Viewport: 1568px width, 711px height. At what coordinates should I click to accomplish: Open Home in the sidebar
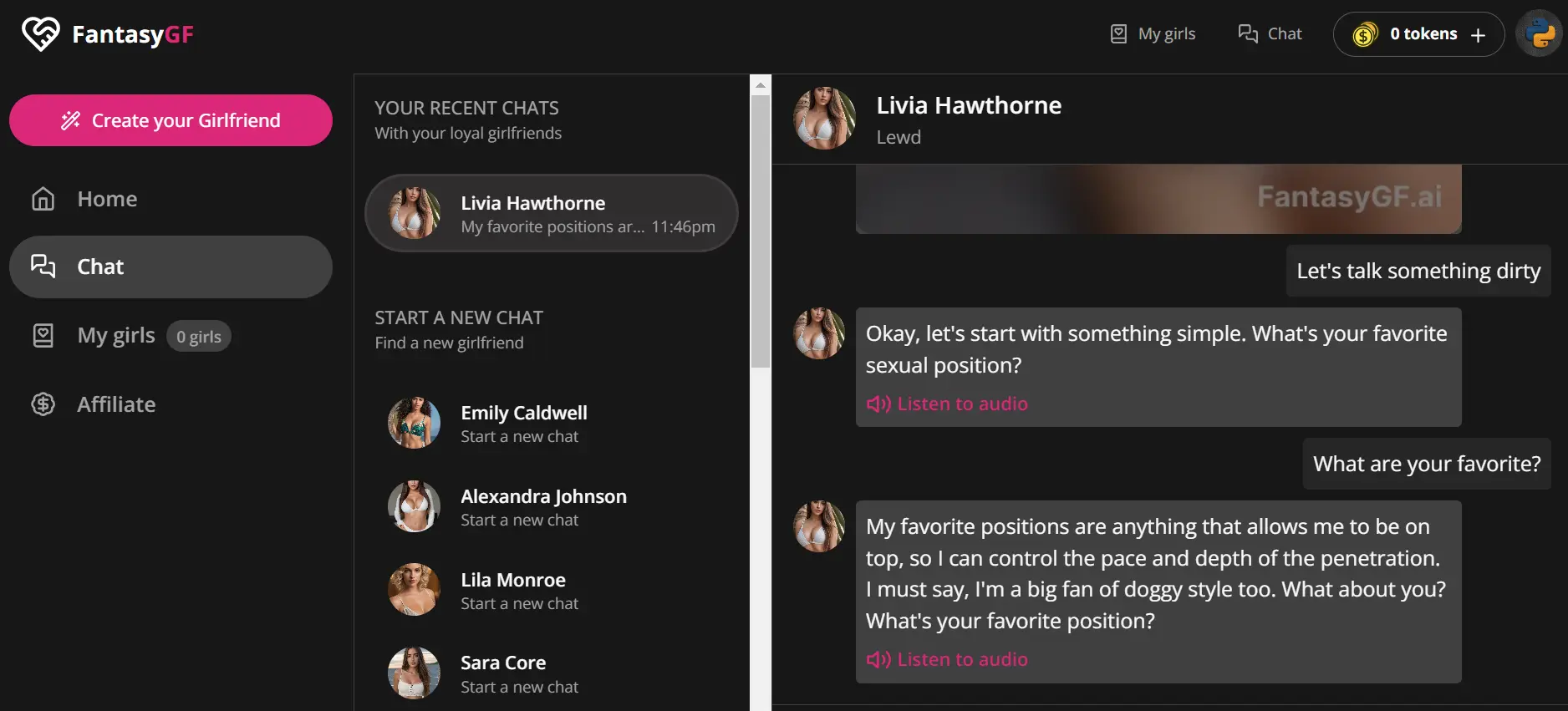pos(171,199)
